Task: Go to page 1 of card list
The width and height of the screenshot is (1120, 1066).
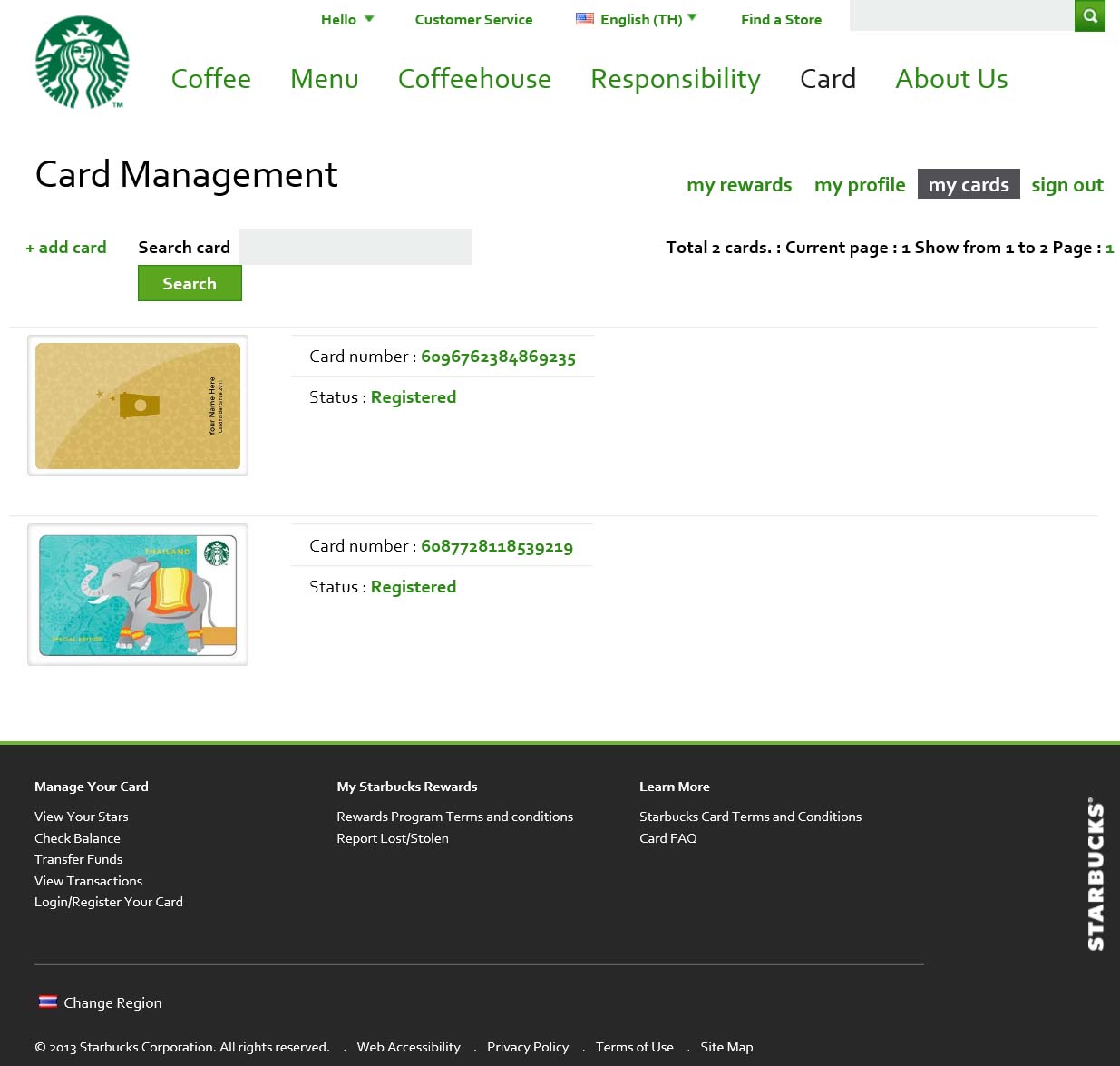Action: click(1109, 248)
